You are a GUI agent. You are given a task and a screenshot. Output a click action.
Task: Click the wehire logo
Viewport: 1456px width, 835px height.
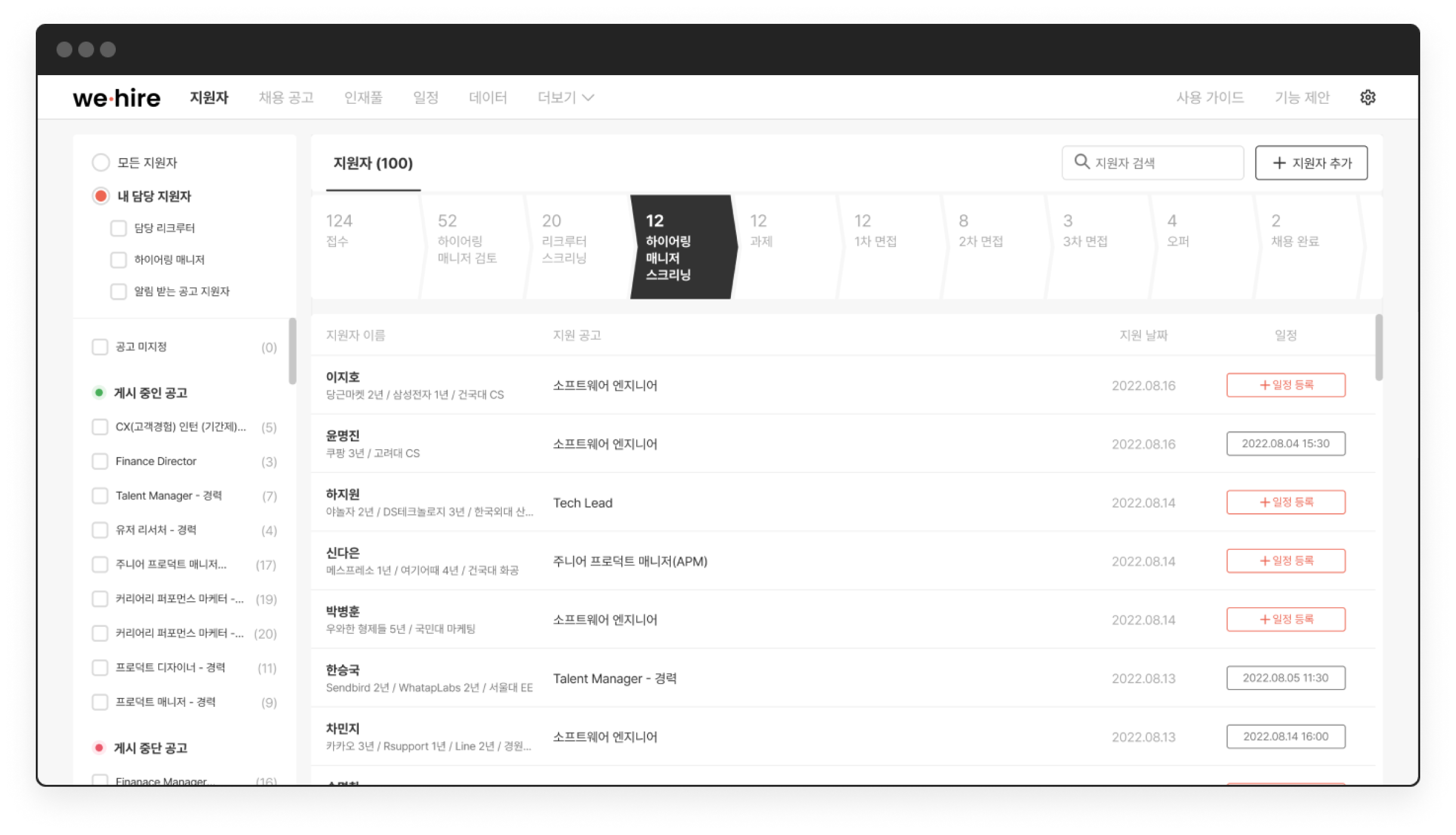(x=117, y=98)
